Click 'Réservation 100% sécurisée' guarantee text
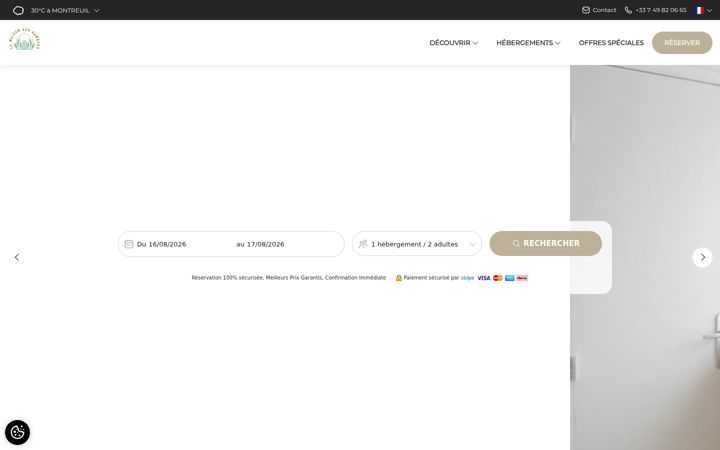The height and width of the screenshot is (450, 720). [227, 278]
